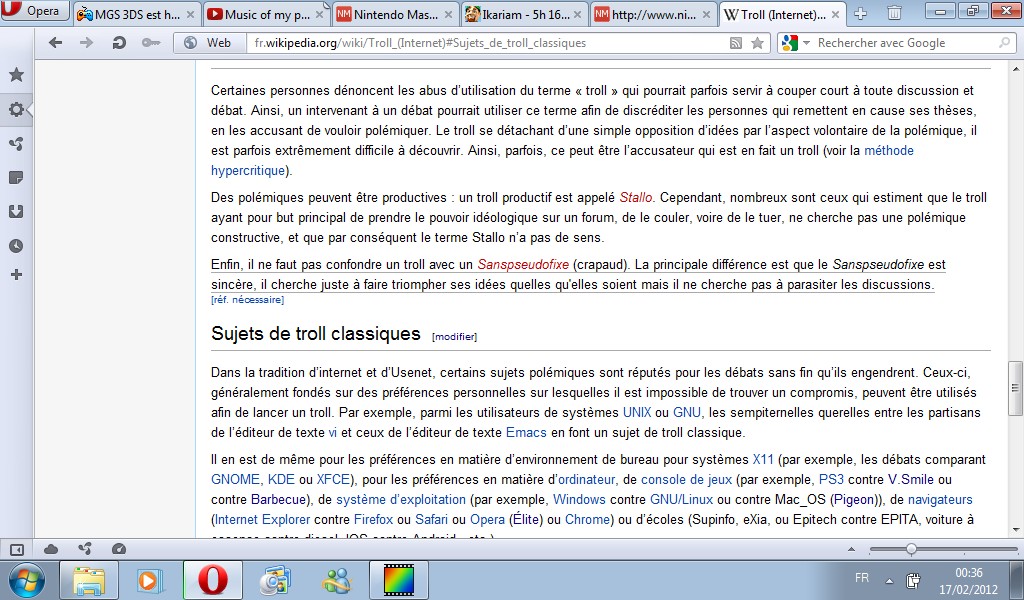Follow the red Stallo link
1024x600 pixels.
point(635,198)
